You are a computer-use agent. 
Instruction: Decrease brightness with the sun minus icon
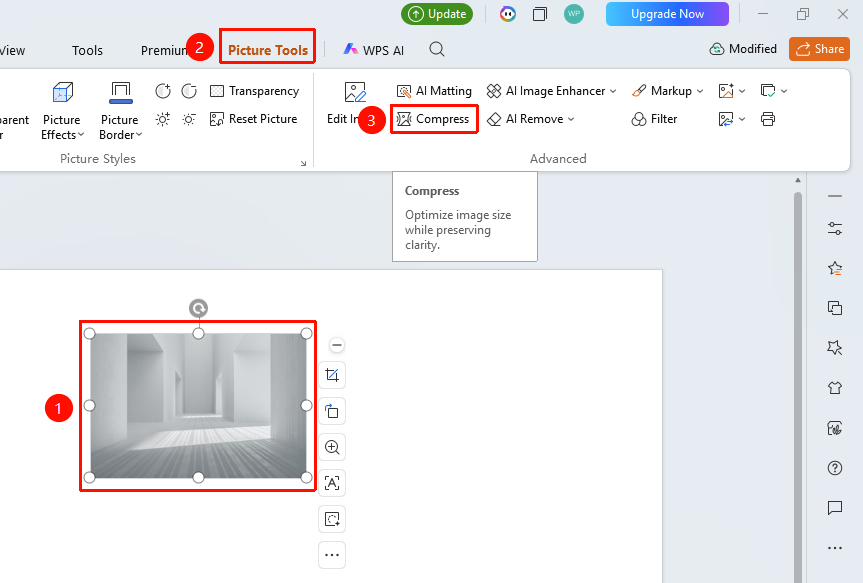click(189, 119)
